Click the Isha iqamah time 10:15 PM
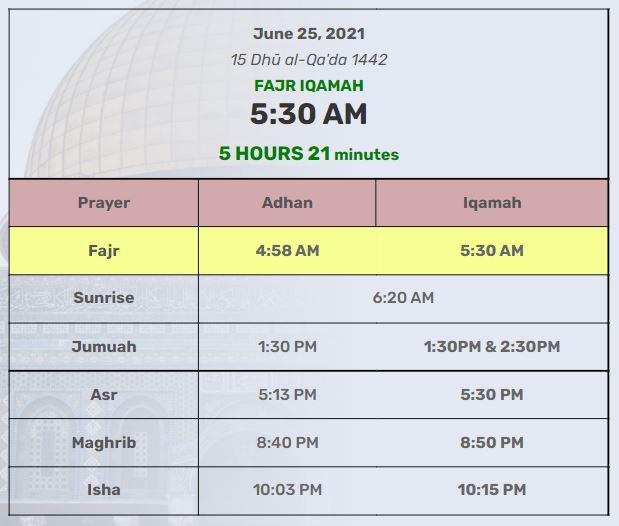This screenshot has height=526, width=619. [x=492, y=490]
